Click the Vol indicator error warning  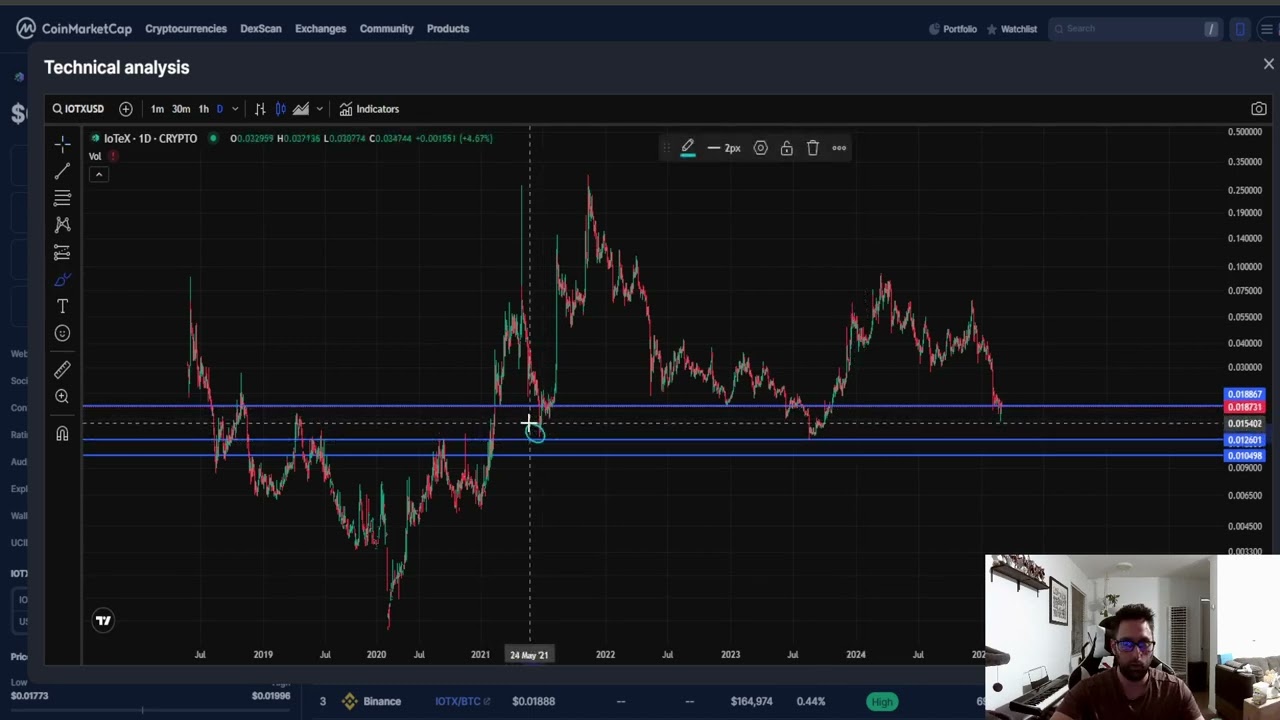click(x=114, y=156)
